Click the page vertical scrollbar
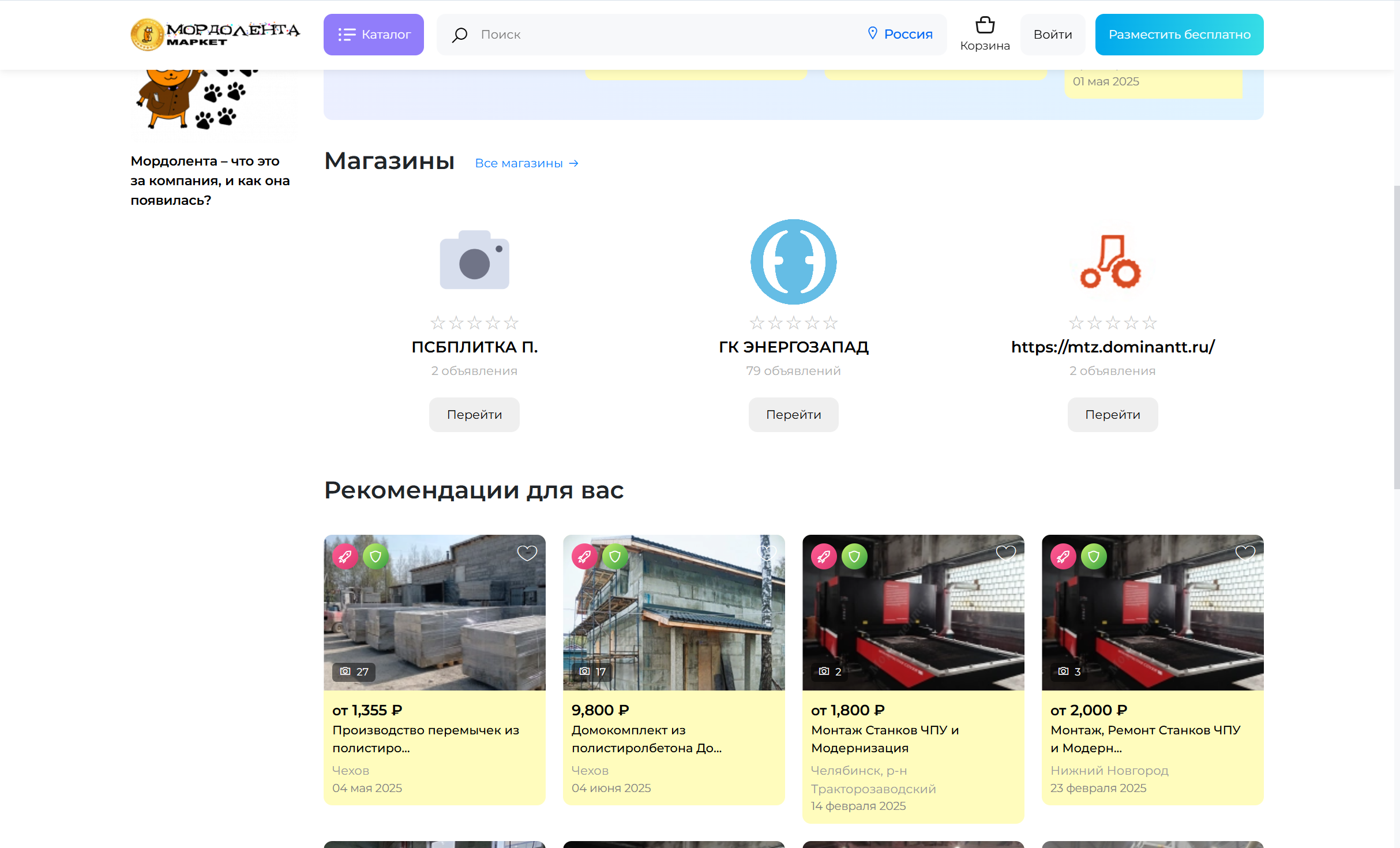 tap(1396, 337)
